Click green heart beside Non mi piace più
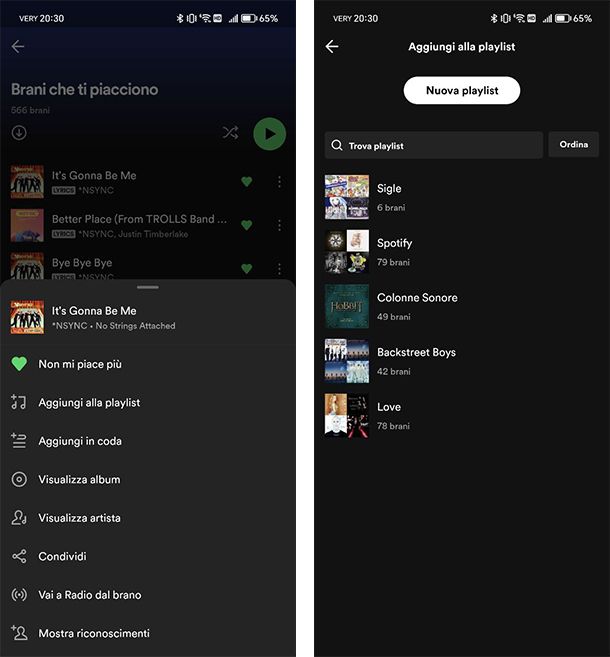Image resolution: width=610 pixels, height=657 pixels. 19,364
